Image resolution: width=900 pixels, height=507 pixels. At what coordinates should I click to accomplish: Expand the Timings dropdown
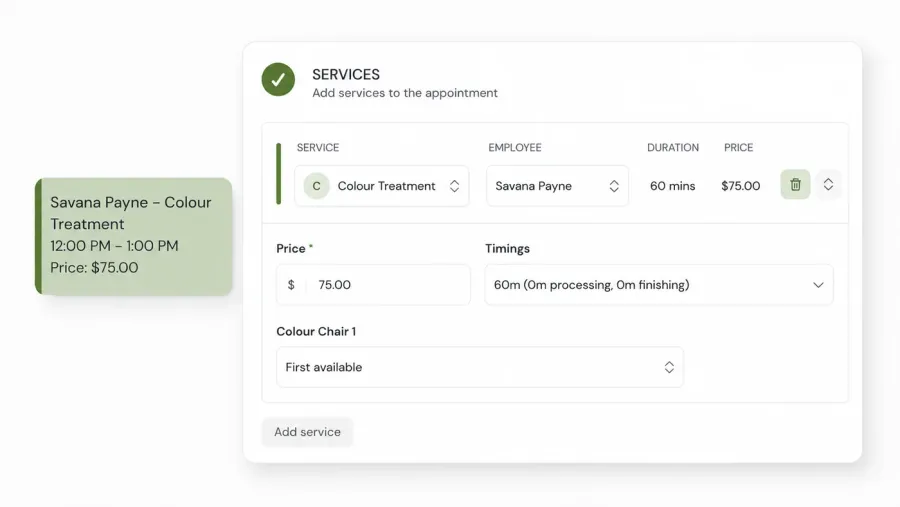pyautogui.click(x=659, y=285)
